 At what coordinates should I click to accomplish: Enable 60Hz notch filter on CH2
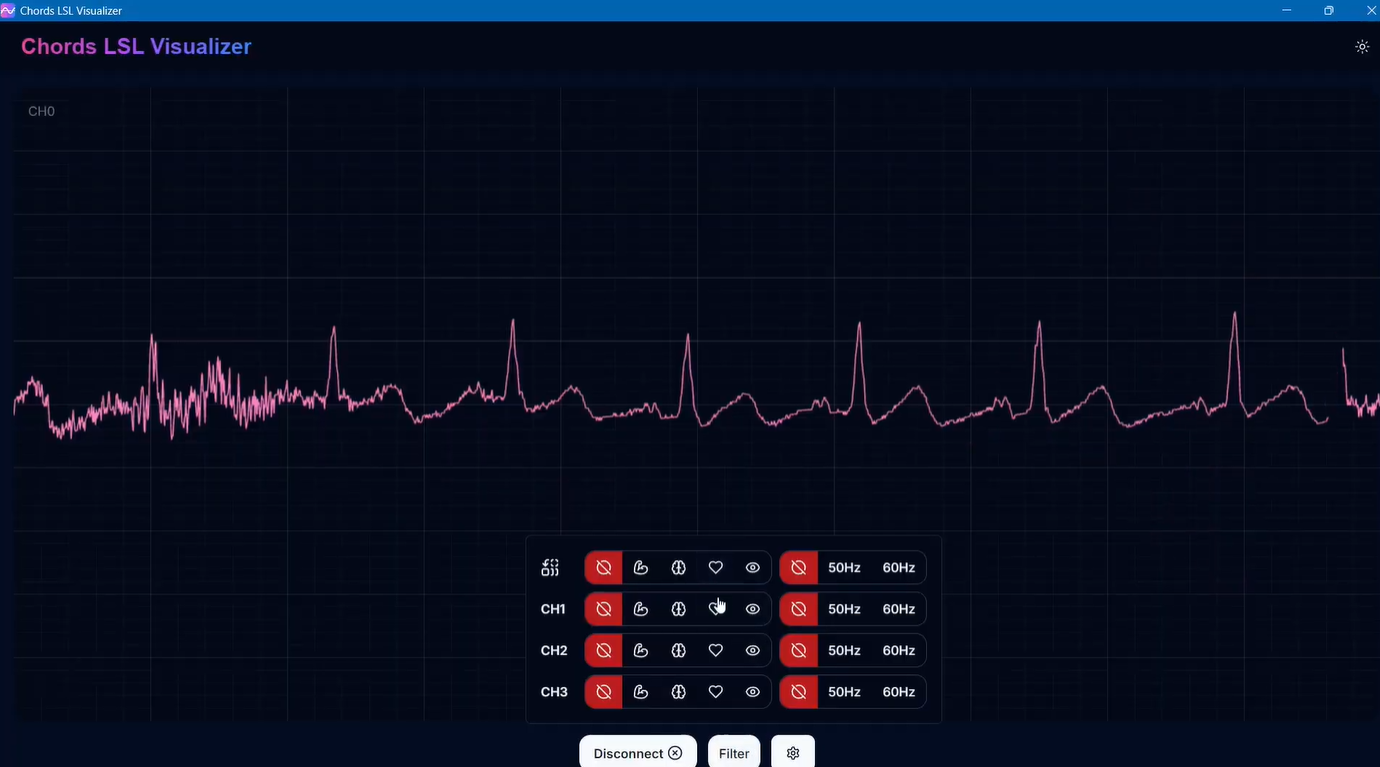pyautogui.click(x=898, y=651)
